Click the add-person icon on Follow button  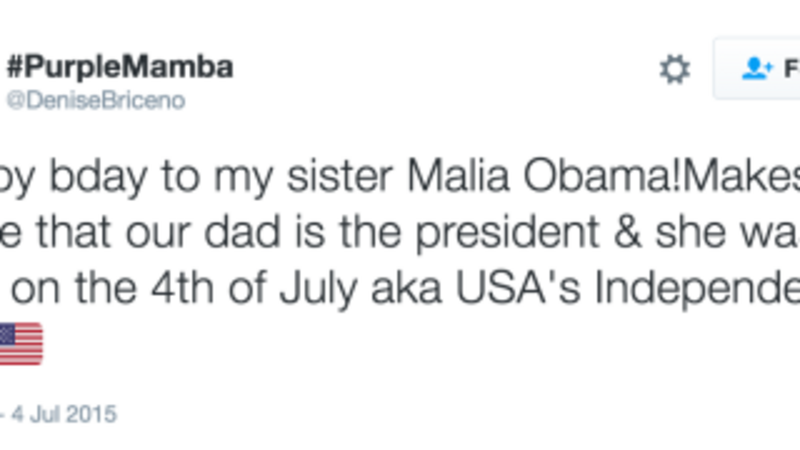coord(757,68)
